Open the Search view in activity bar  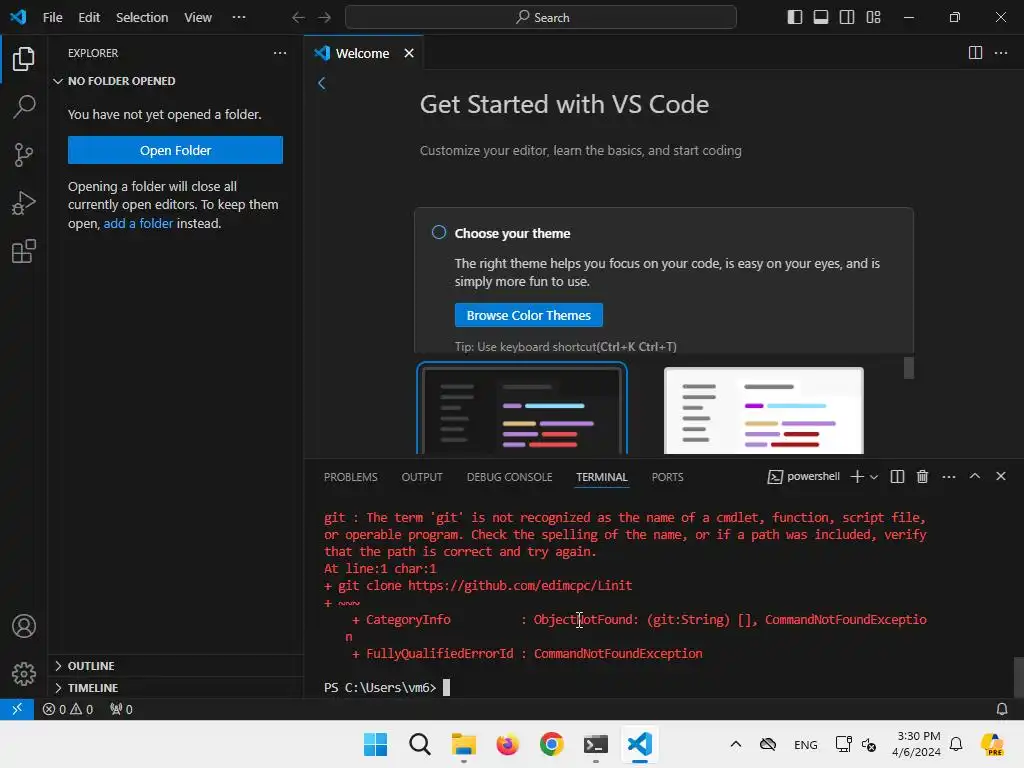[24, 106]
